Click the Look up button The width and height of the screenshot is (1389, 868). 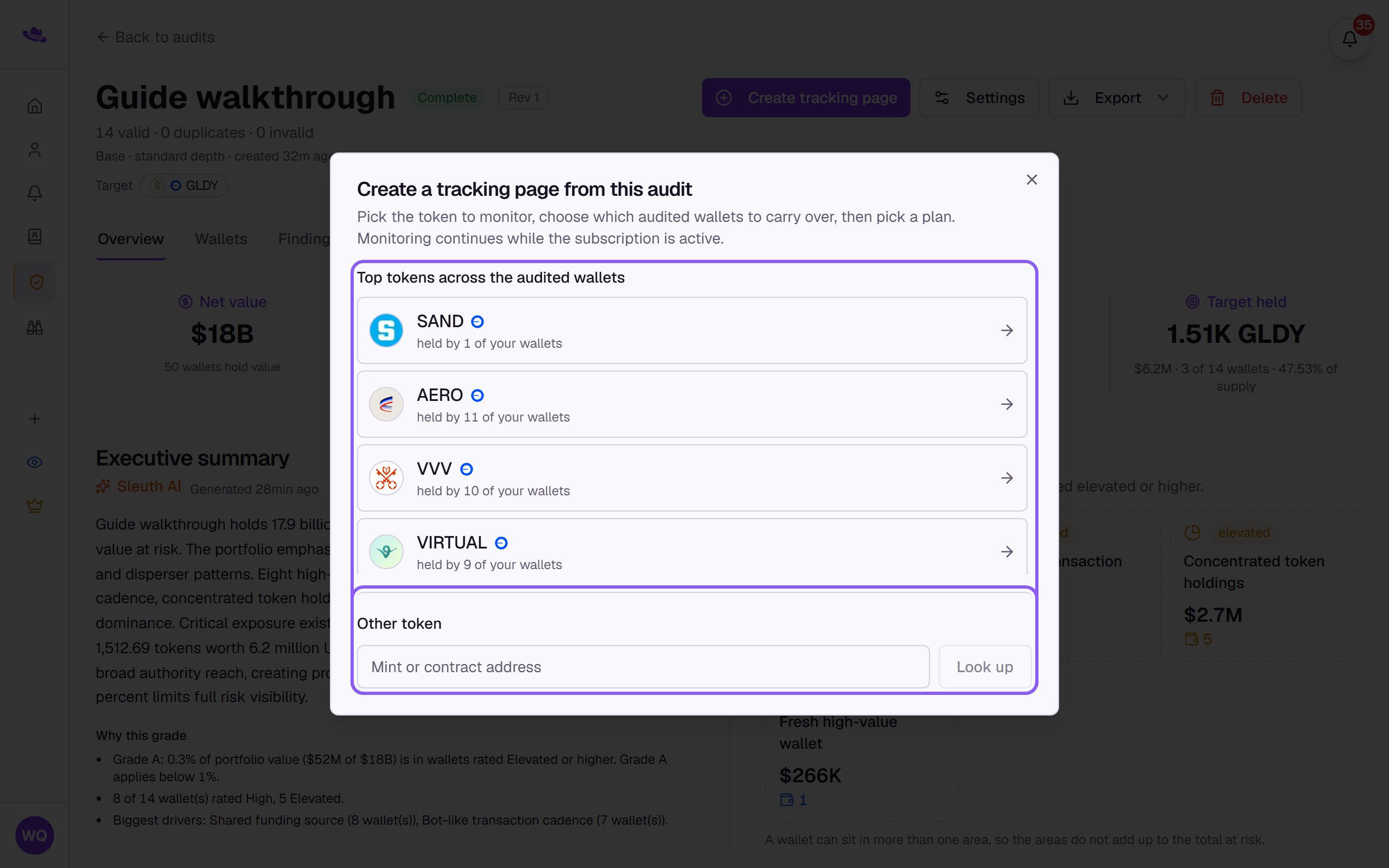pyautogui.click(x=984, y=667)
